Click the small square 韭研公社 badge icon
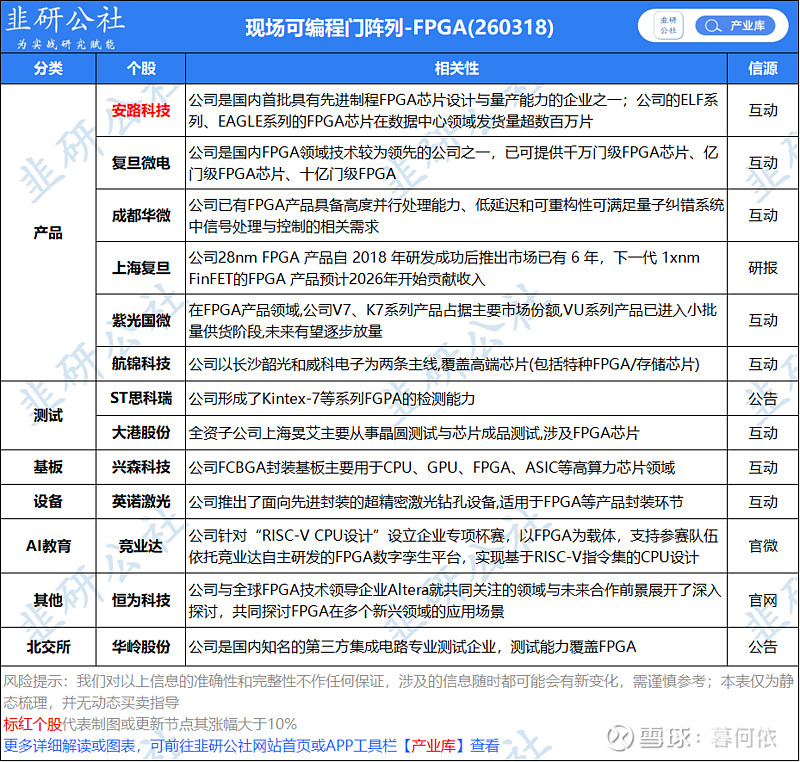This screenshot has height=762, width=800. point(669,26)
